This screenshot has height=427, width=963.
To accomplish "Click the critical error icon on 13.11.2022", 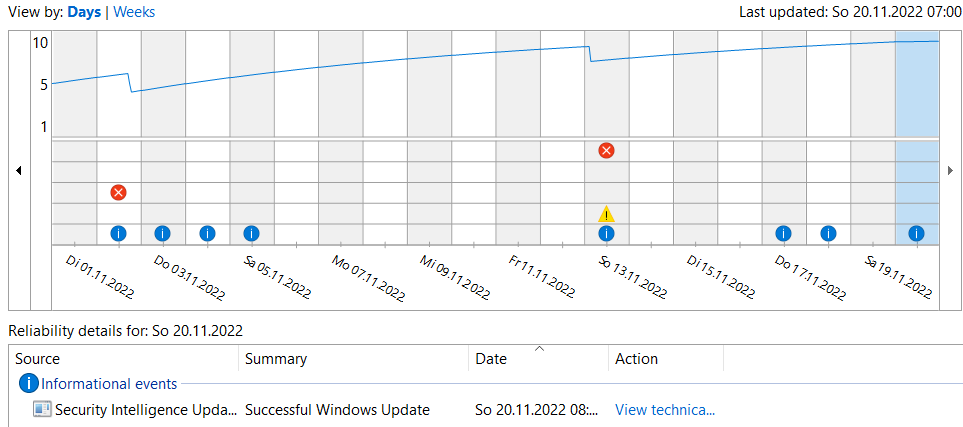I will point(606,151).
